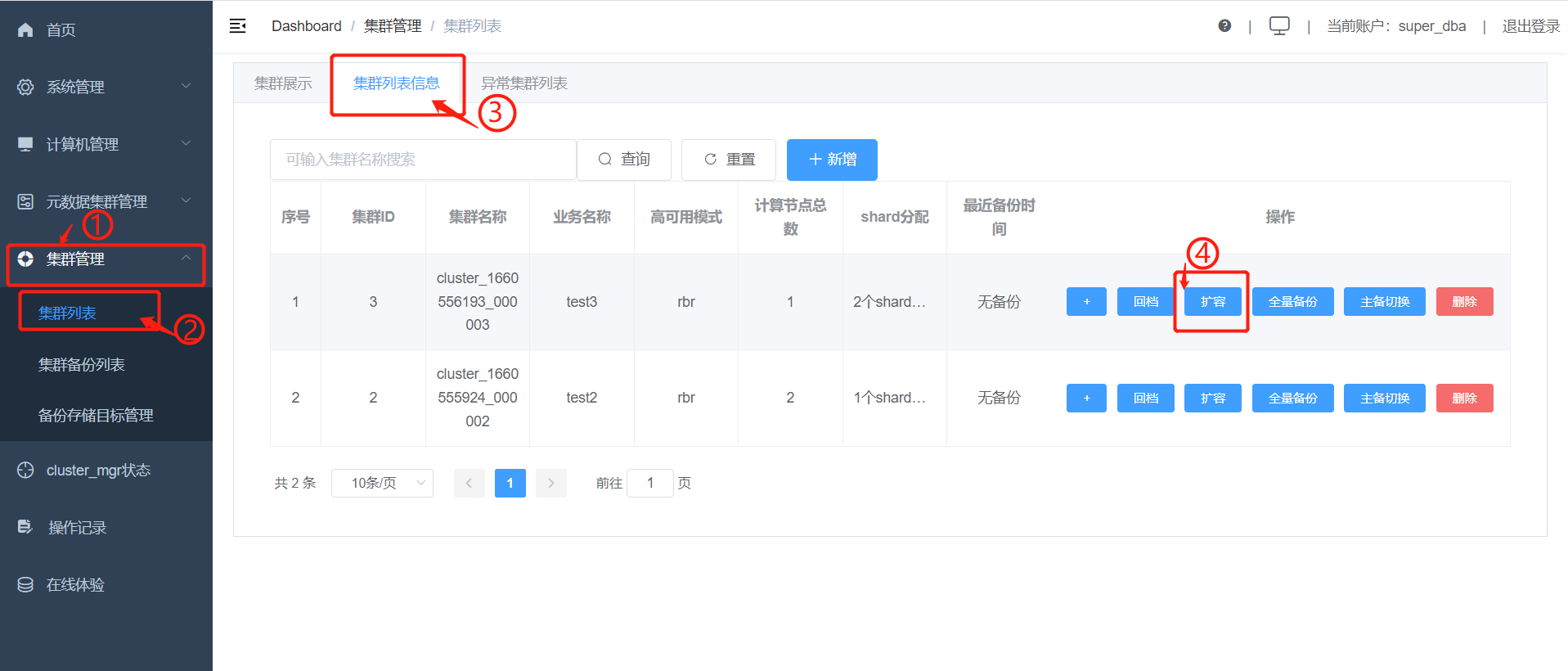Image resolution: width=1568 pixels, height=671 pixels.
Task: Click 扩容 for cluster test3
Action: coord(1212,302)
